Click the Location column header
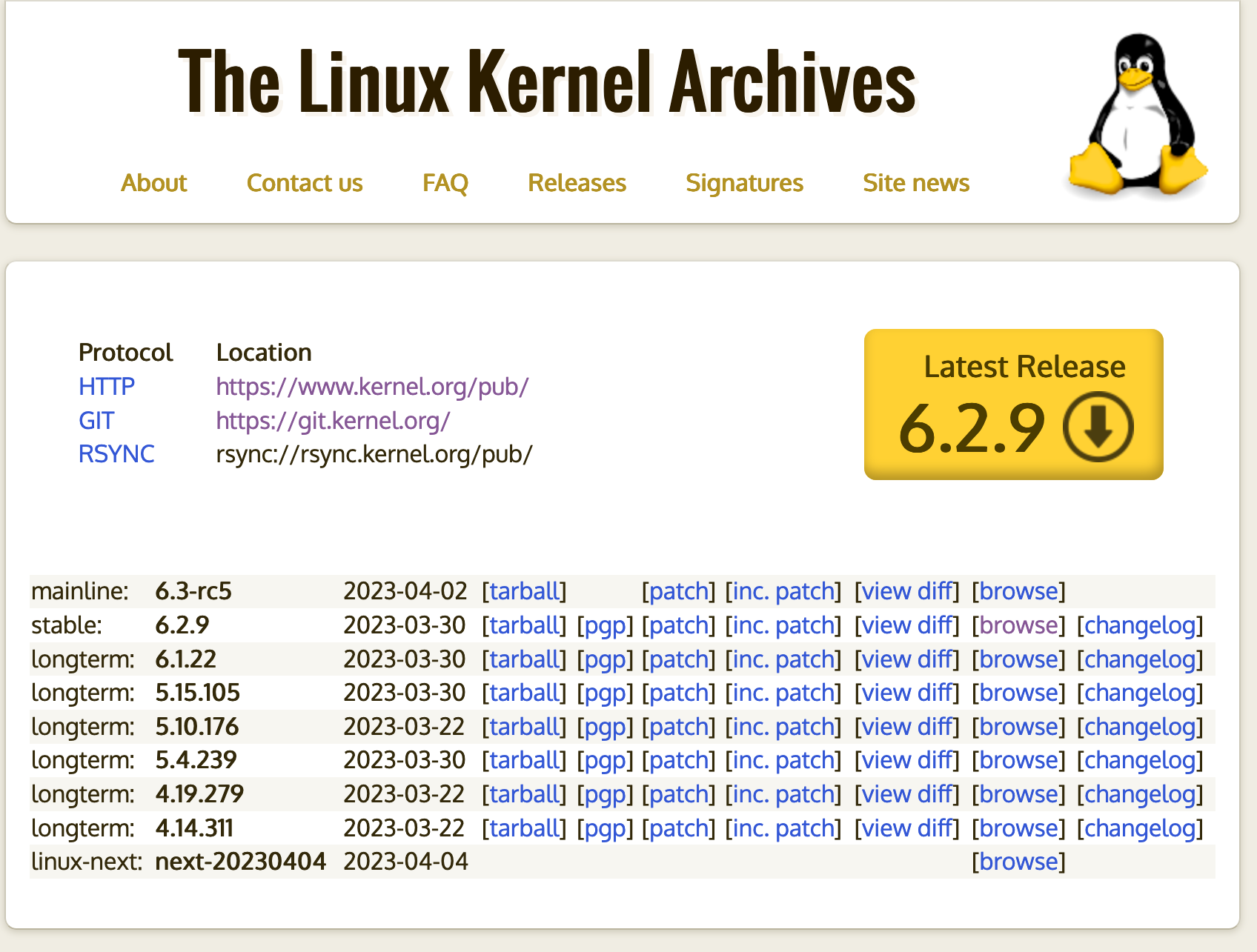This screenshot has width=1257, height=952. pos(264,353)
